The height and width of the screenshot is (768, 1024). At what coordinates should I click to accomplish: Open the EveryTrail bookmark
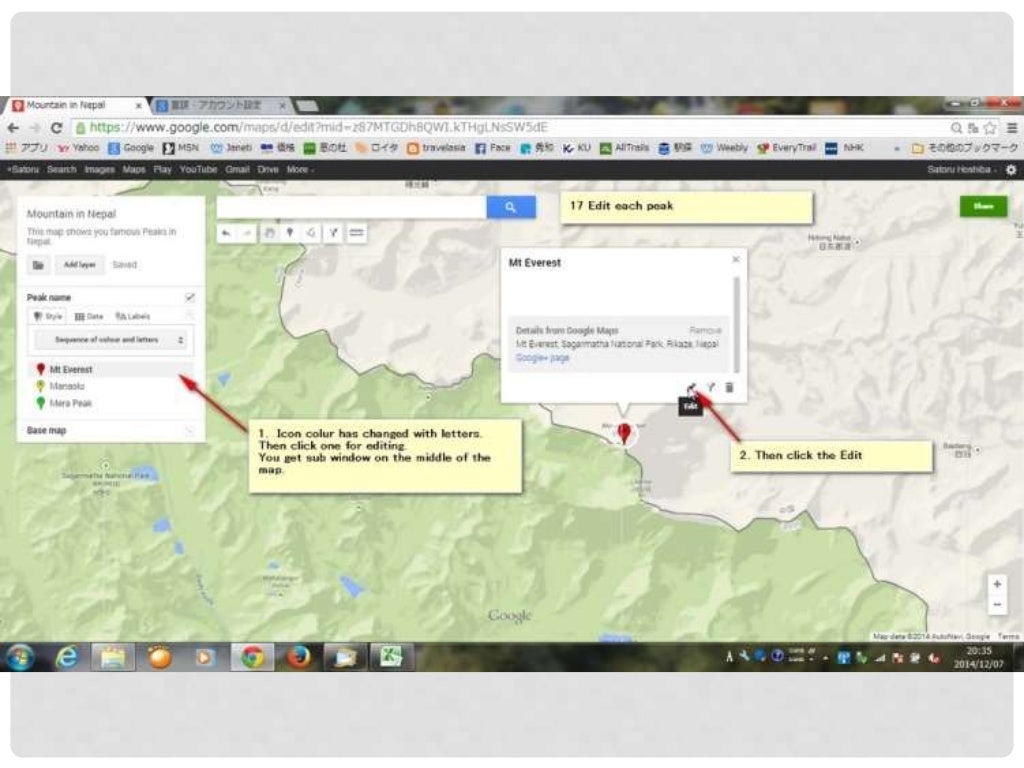coord(787,148)
